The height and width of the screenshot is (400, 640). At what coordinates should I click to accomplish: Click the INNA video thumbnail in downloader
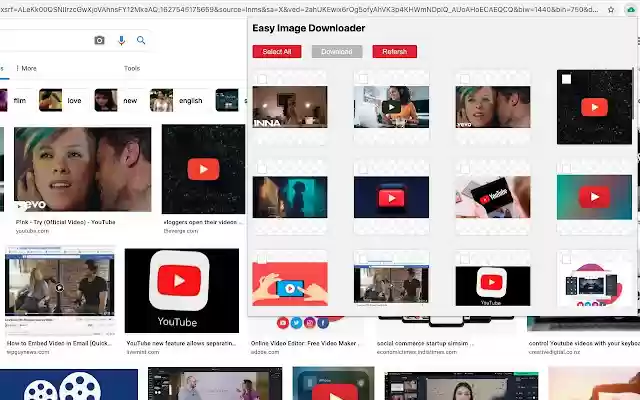tap(290, 107)
